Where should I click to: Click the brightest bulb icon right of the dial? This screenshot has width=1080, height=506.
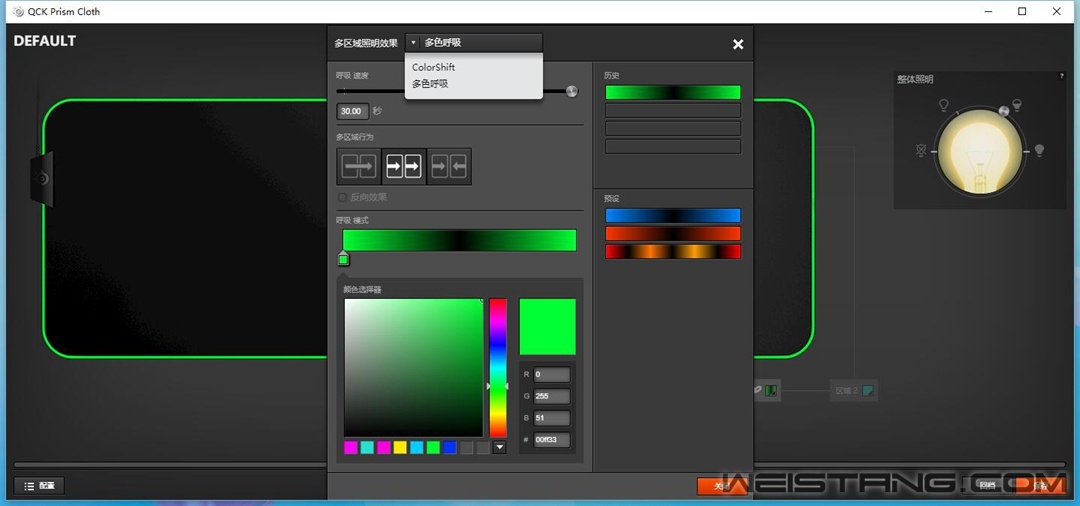click(x=1039, y=150)
